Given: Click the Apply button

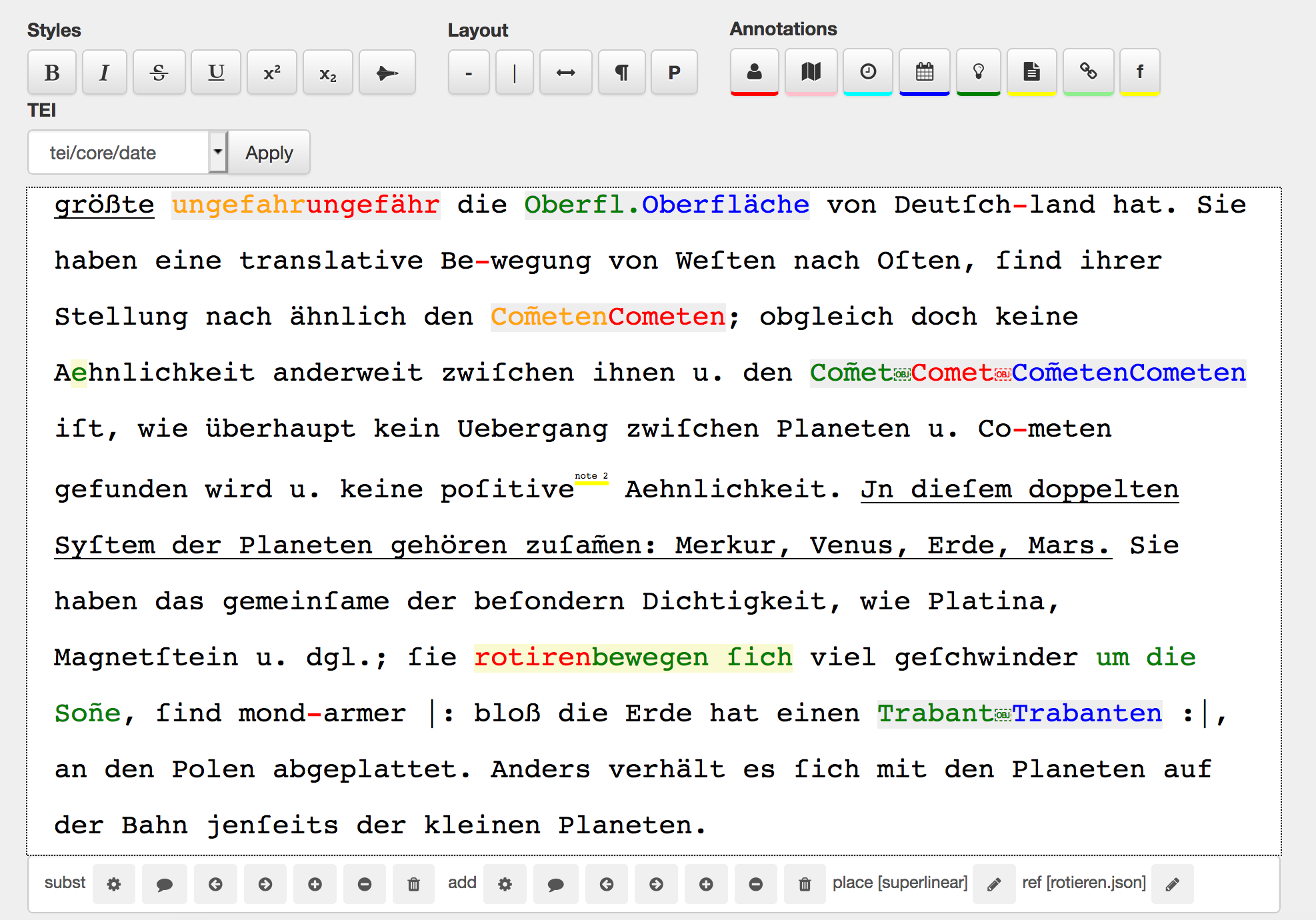Looking at the screenshot, I should [x=269, y=153].
